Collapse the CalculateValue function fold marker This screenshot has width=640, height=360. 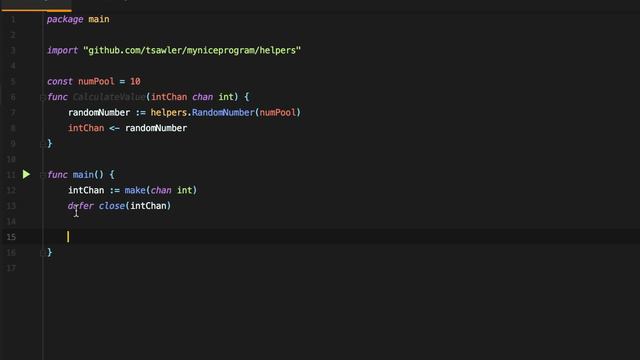42,97
